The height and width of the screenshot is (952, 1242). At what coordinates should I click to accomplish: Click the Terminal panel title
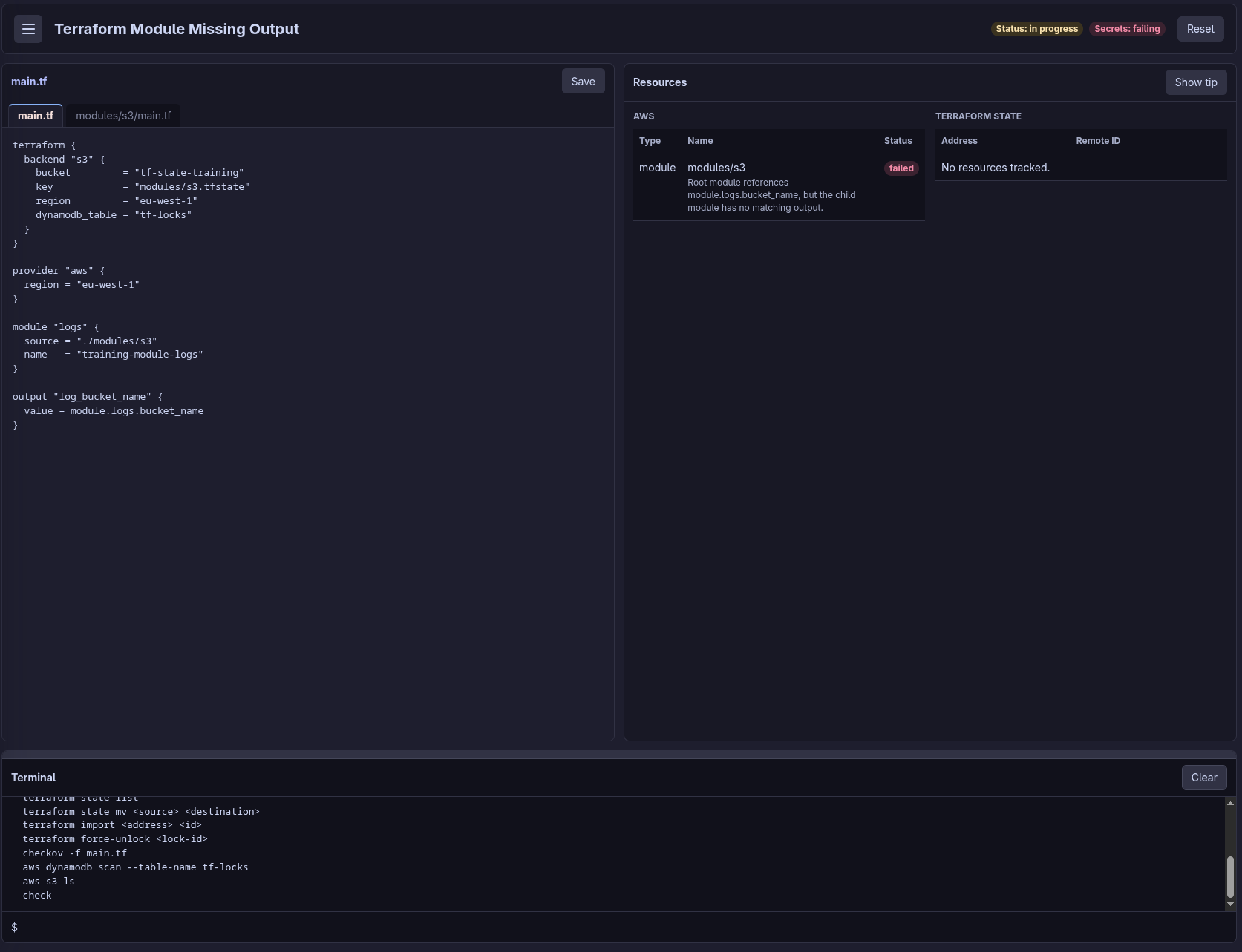33,778
